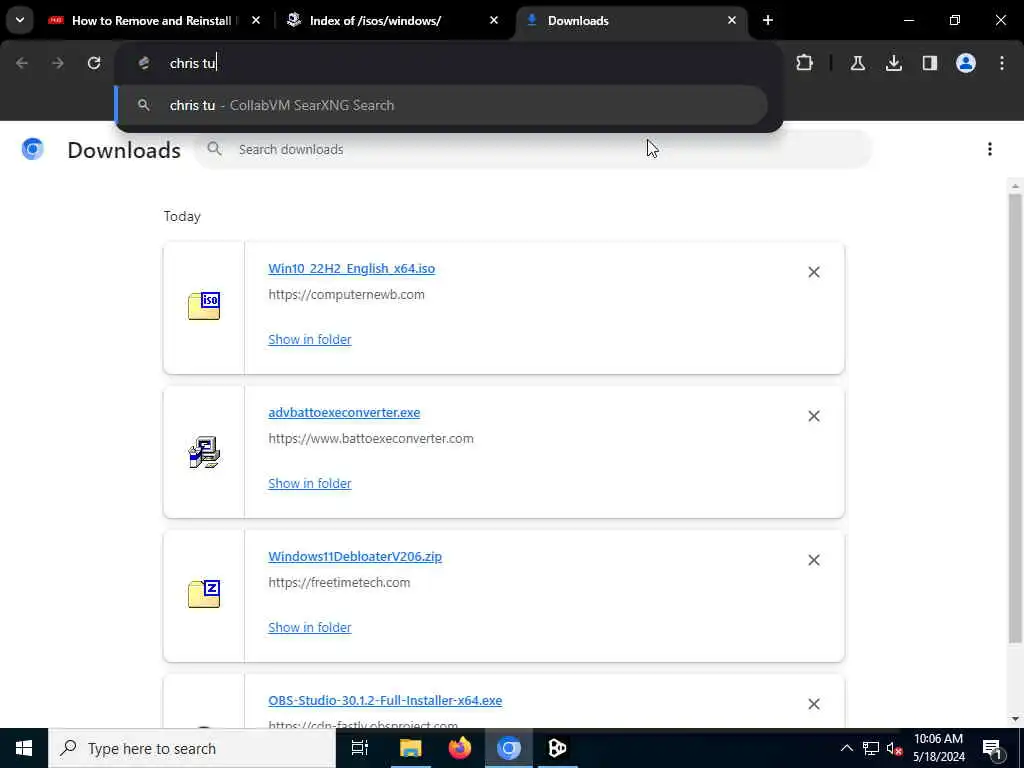Launch Firefox from the taskbar
This screenshot has height=768, width=1024.
[460, 748]
